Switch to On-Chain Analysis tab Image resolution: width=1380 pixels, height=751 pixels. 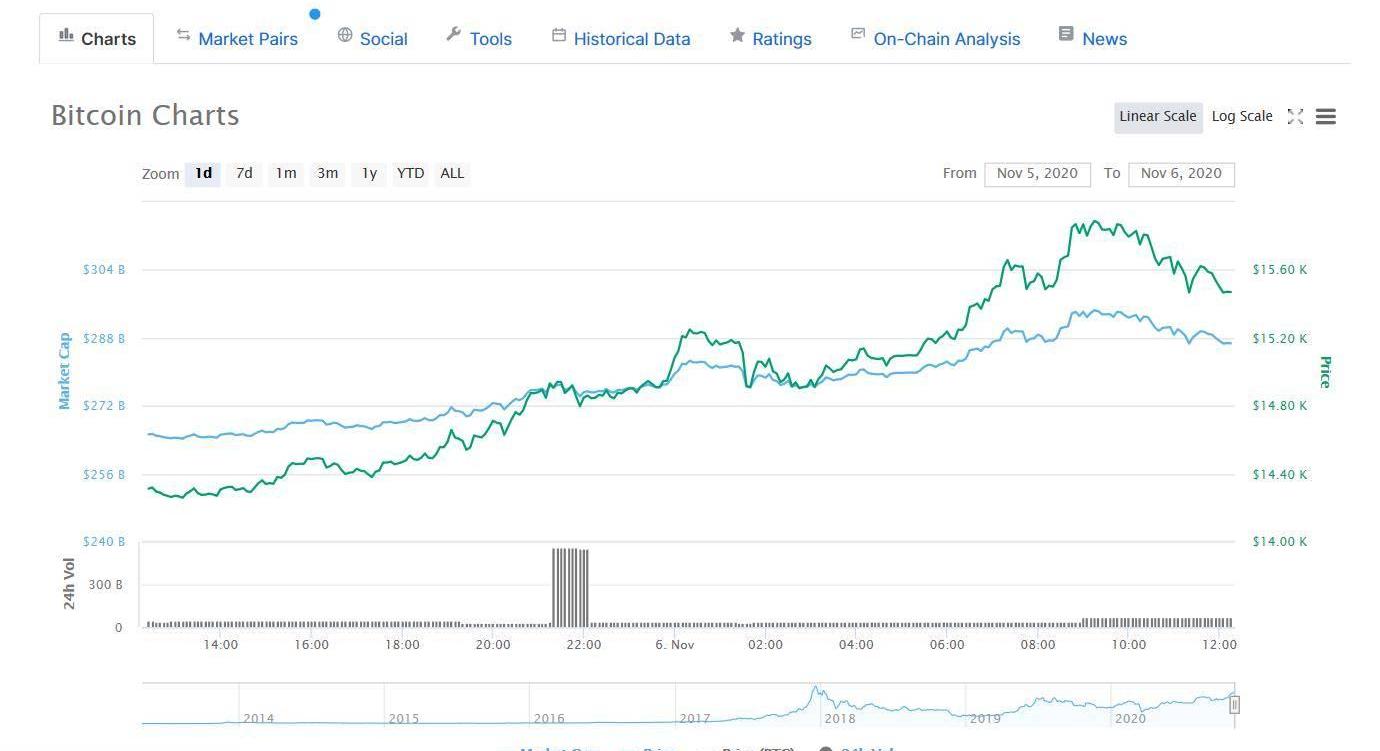935,39
